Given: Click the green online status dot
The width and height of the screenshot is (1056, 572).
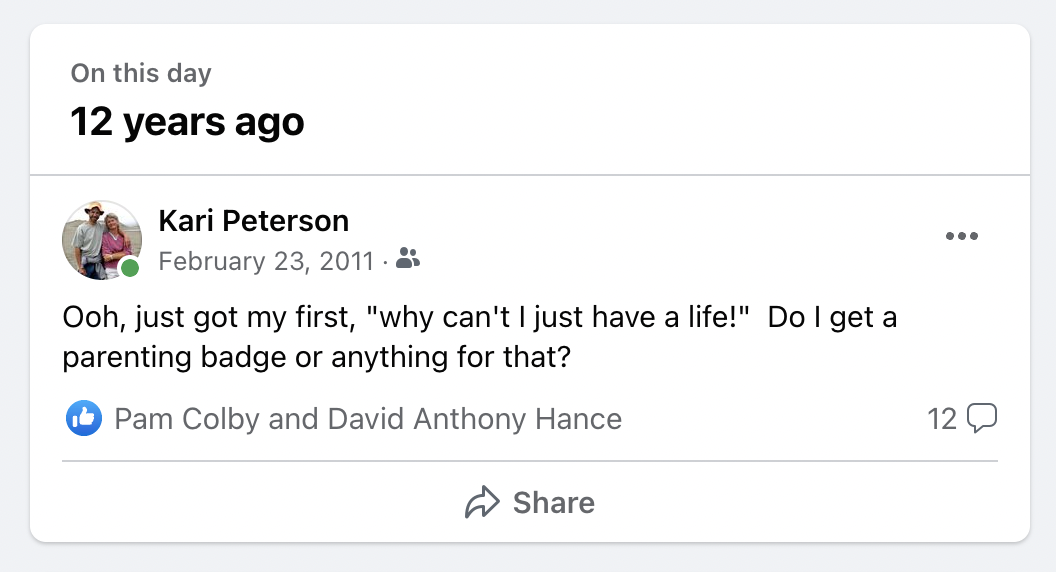Looking at the screenshot, I should [130, 268].
